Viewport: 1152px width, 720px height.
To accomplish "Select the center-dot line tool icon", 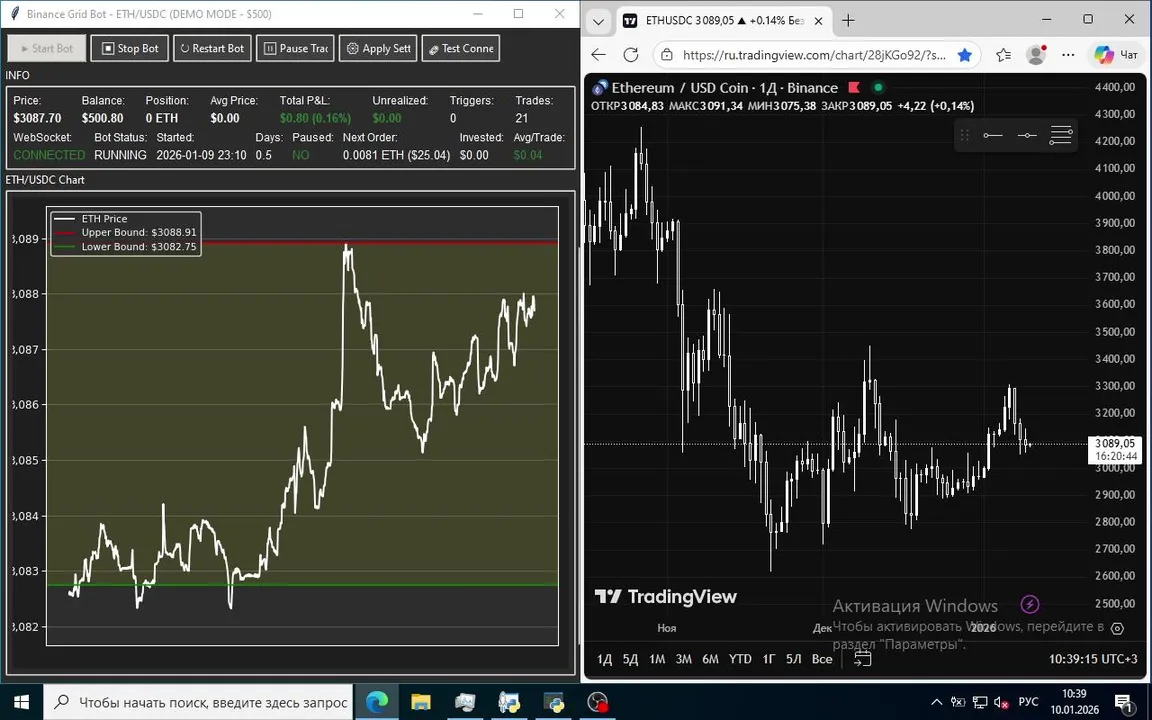I will click(1027, 135).
